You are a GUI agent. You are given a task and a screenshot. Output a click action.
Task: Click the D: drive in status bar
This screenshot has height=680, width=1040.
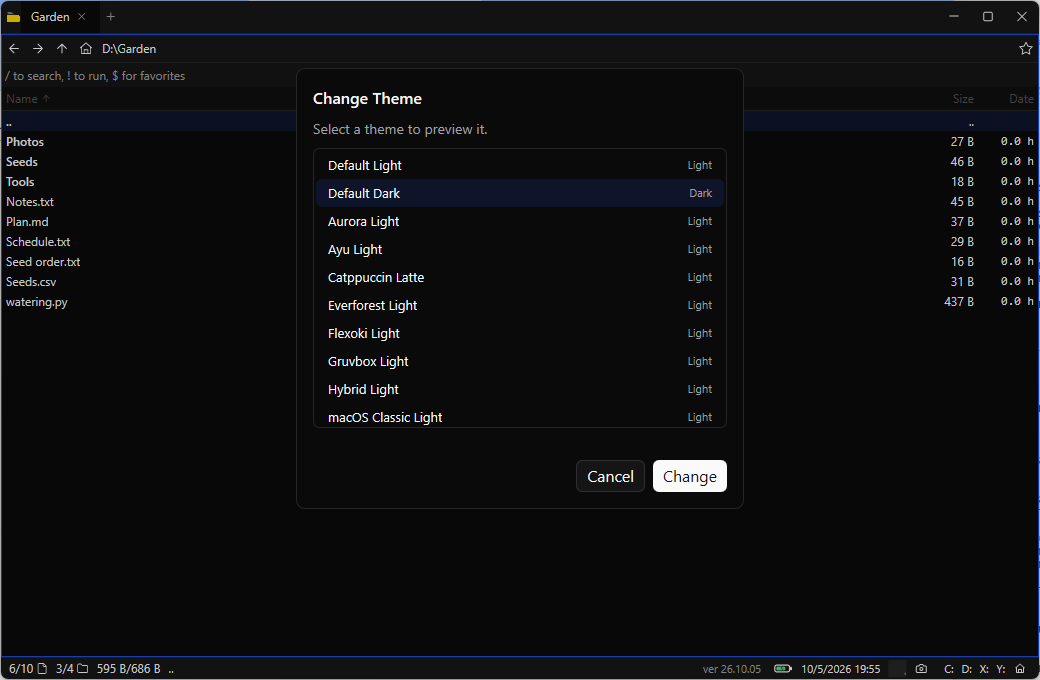(967, 669)
